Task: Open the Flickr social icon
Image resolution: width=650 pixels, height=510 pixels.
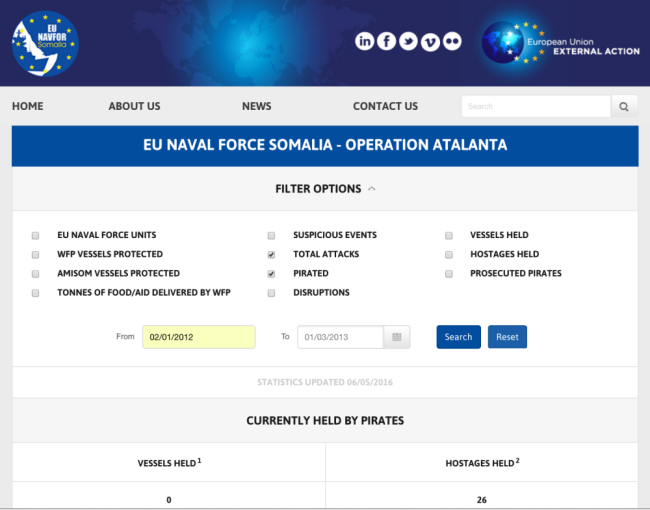Action: coord(452,41)
